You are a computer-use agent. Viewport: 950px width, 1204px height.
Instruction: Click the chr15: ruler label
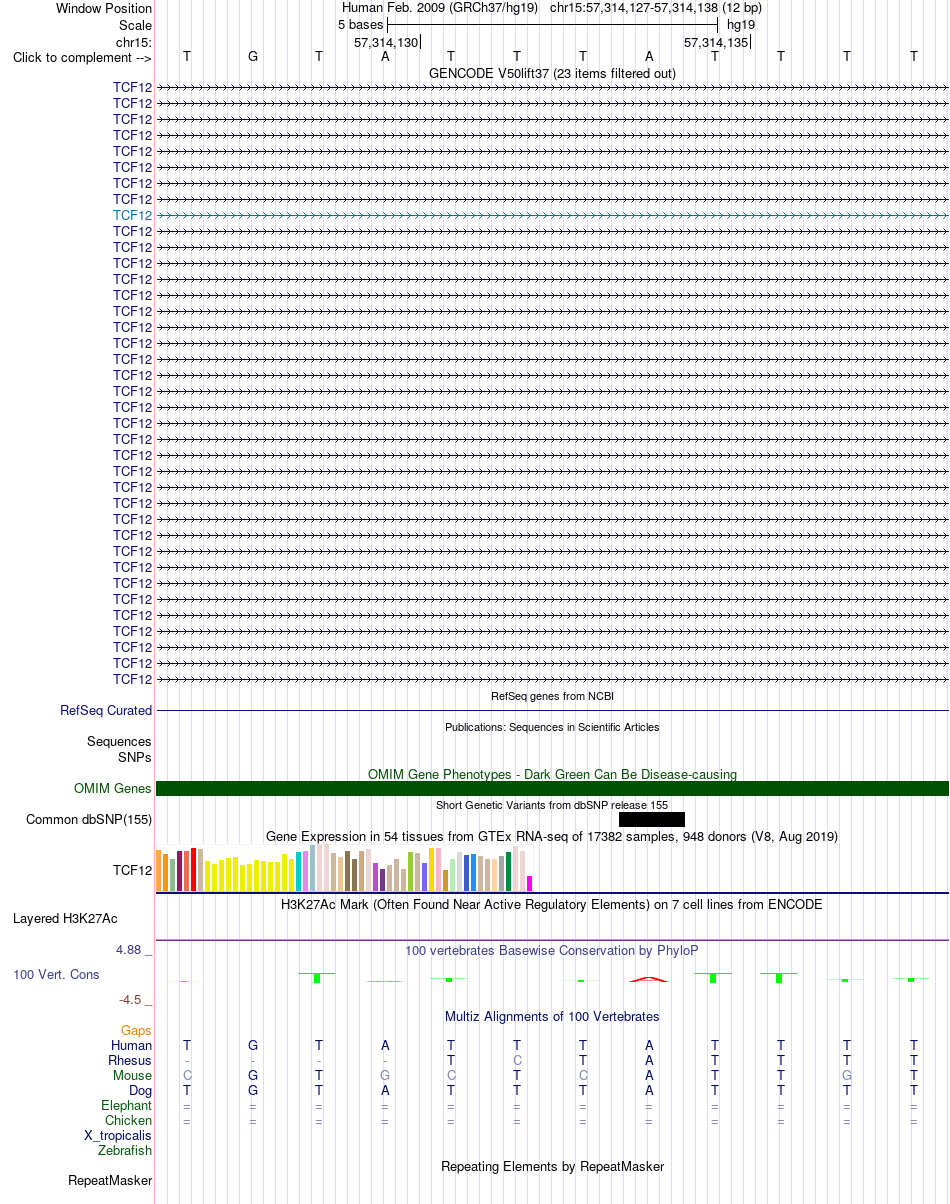[134, 42]
